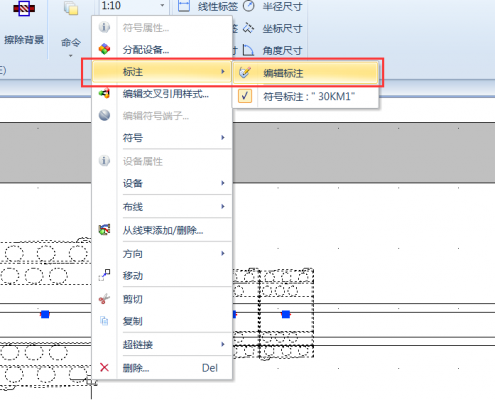
Task: Select 复制 in the context menu
Action: [174, 321]
